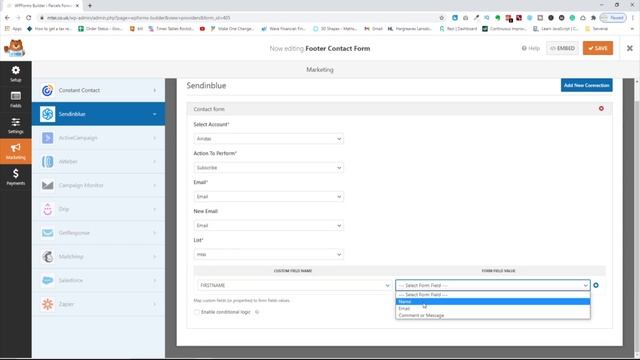This screenshot has height=360, width=640.
Task: Choose Email from the form field list
Action: click(493, 309)
